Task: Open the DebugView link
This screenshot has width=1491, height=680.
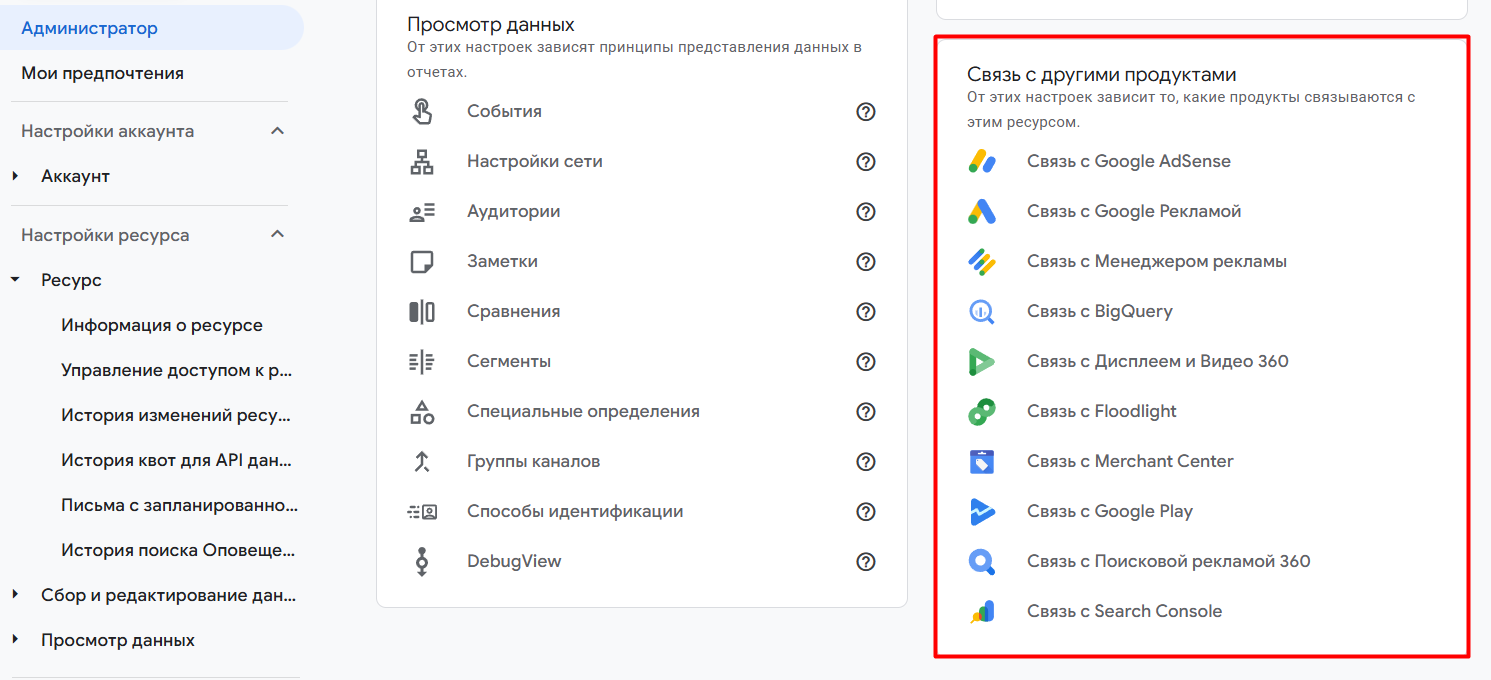Action: click(x=514, y=561)
